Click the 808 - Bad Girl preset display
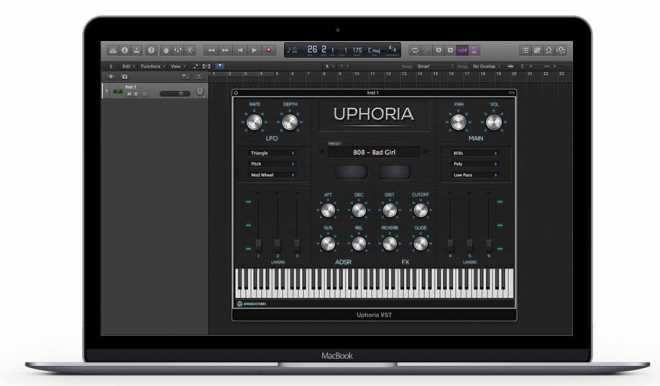Image resolution: width=660 pixels, height=386 pixels. (x=374, y=152)
